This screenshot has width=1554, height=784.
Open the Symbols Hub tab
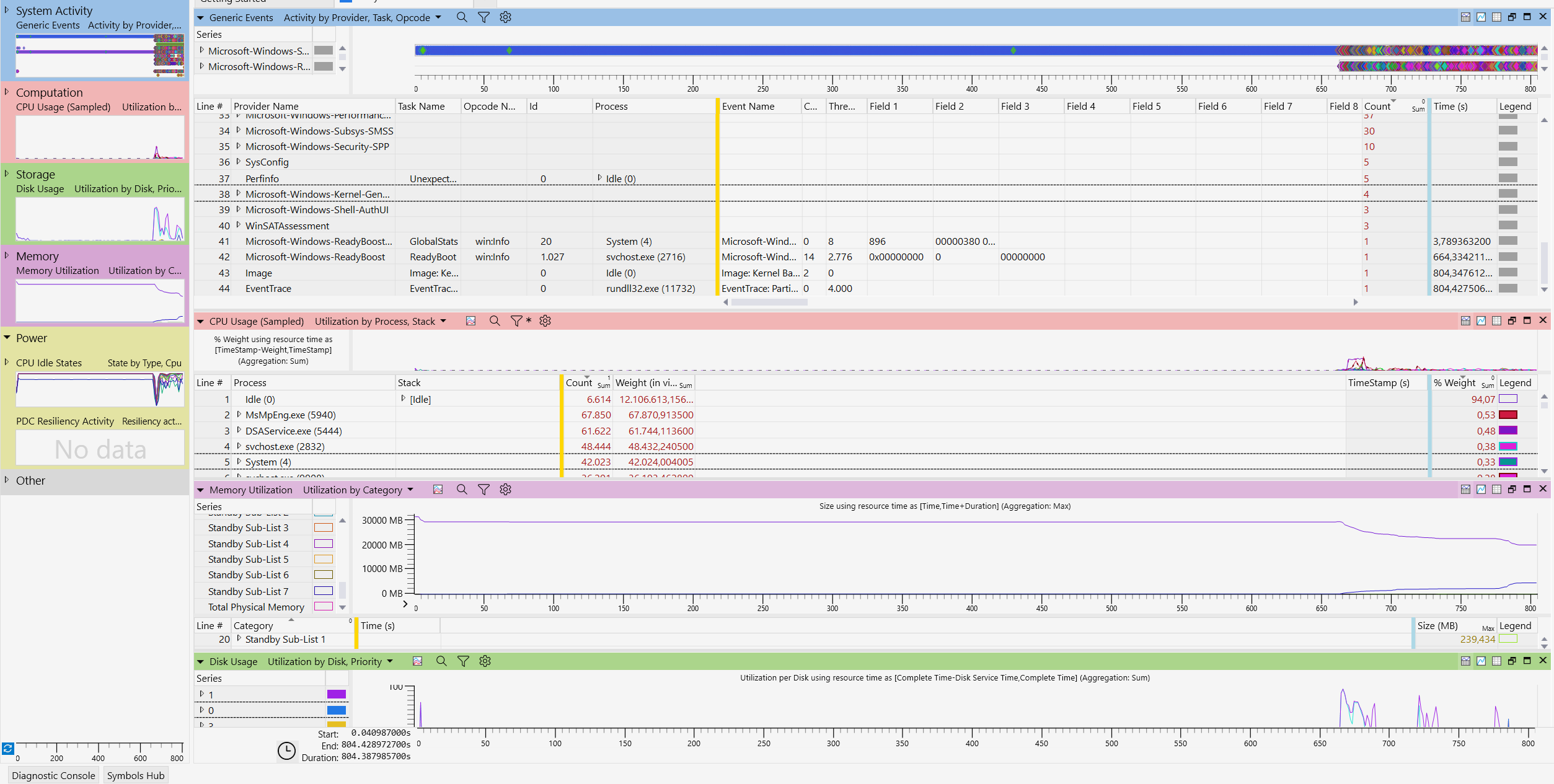136,775
